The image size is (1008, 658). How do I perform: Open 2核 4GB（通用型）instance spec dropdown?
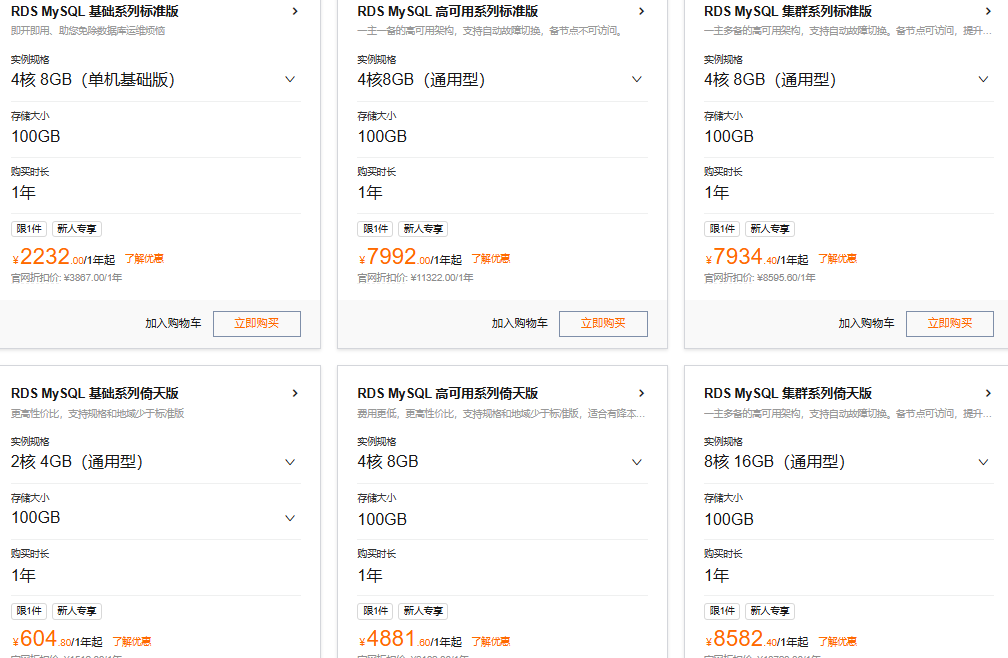coord(290,462)
